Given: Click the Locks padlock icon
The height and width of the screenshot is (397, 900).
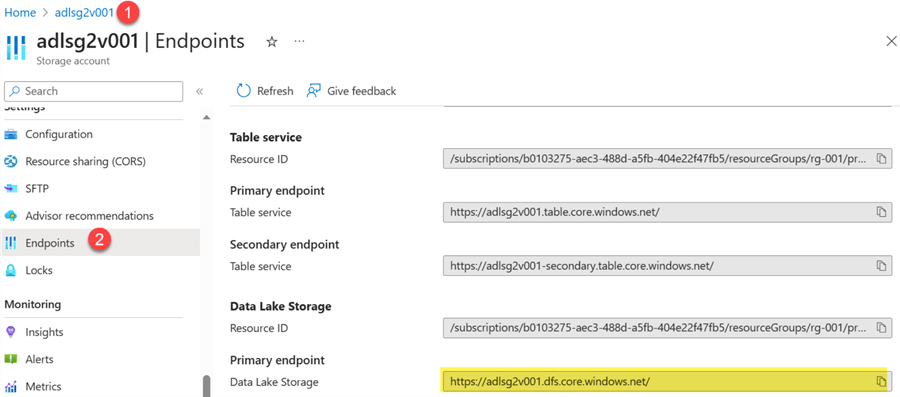Looking at the screenshot, I should 11,270.
